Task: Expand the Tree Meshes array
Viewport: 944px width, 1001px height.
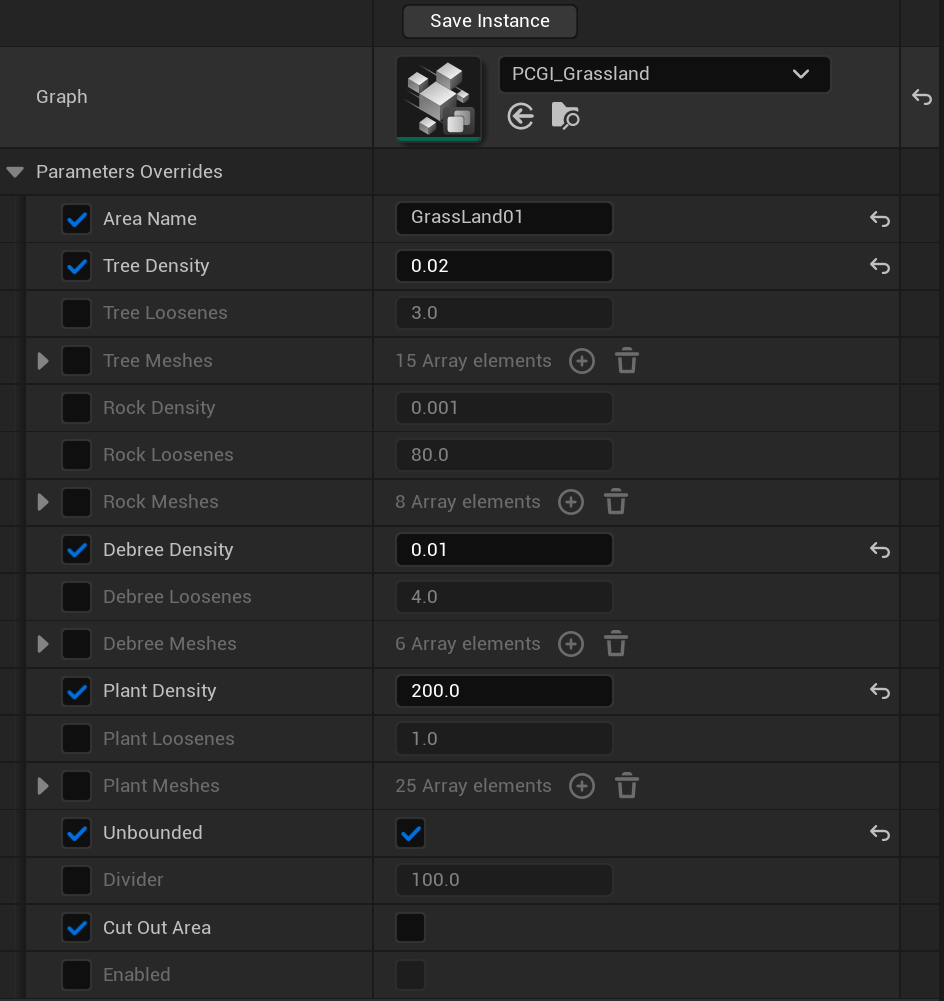Action: (x=43, y=361)
